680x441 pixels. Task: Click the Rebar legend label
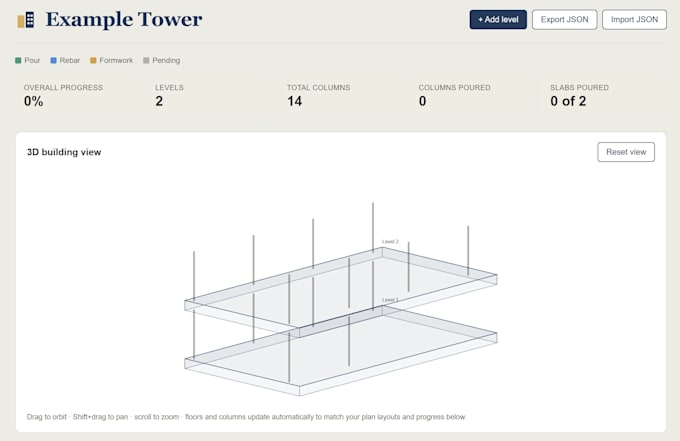click(70, 60)
